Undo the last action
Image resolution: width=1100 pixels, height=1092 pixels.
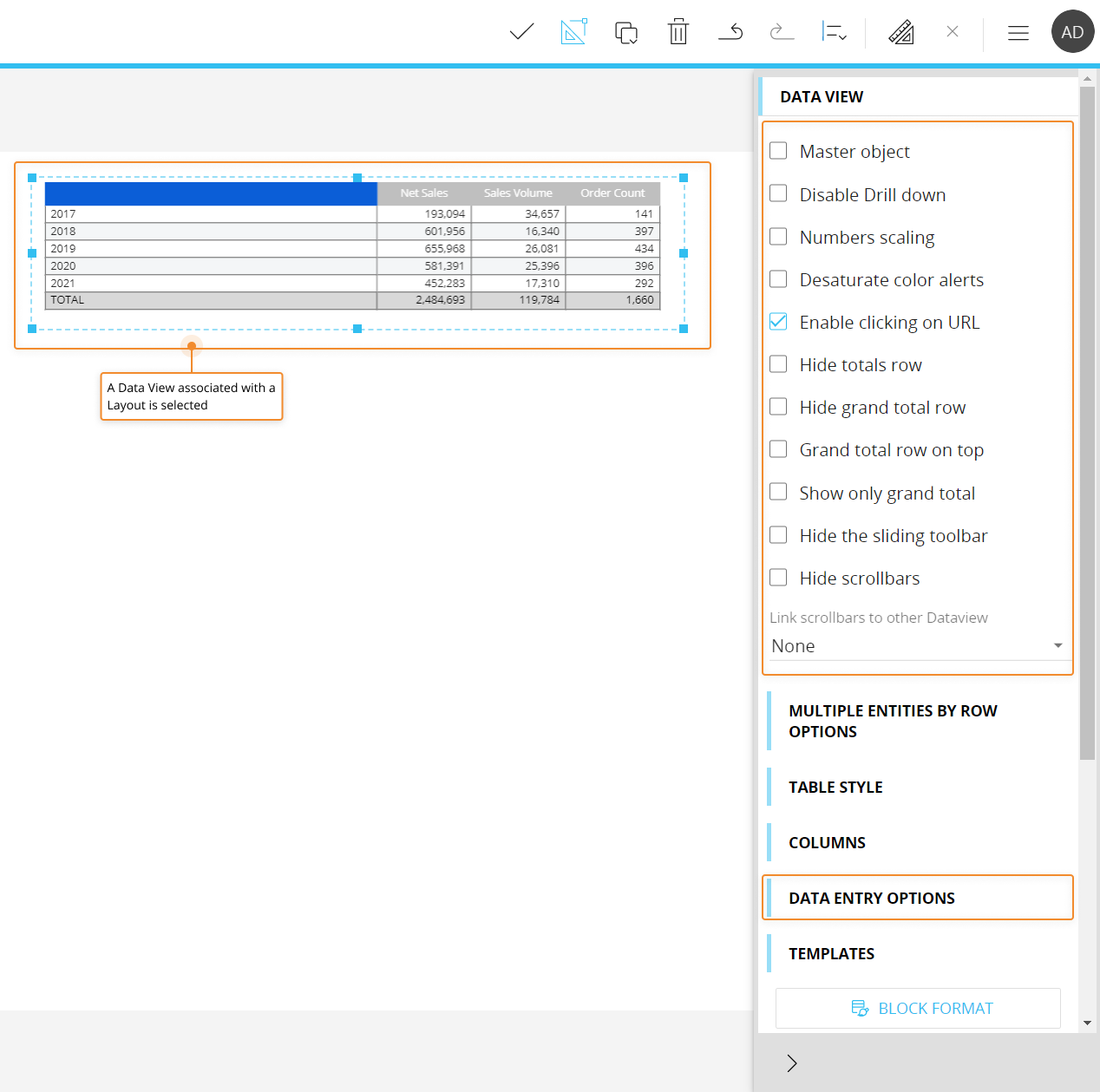[730, 31]
